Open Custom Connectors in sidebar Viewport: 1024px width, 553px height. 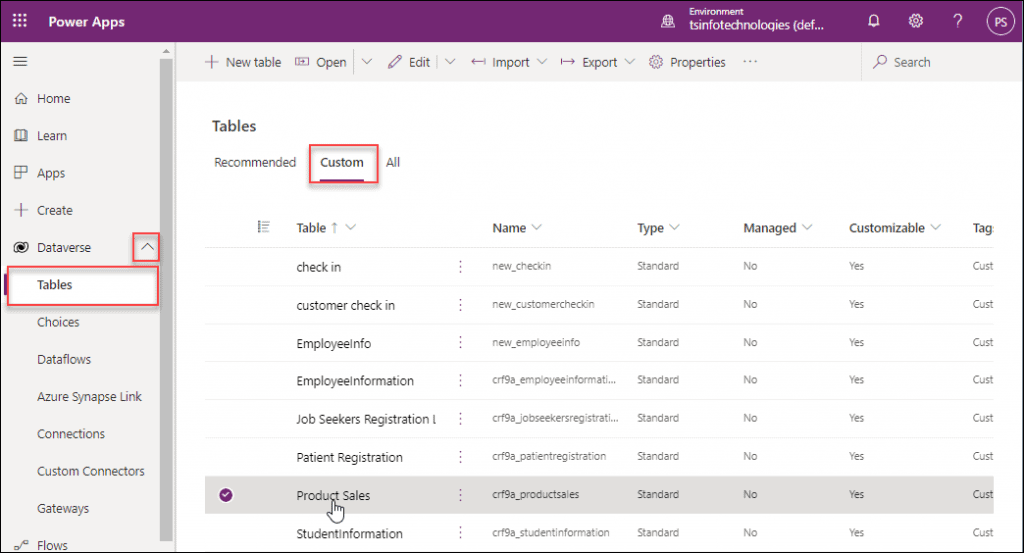click(x=91, y=471)
